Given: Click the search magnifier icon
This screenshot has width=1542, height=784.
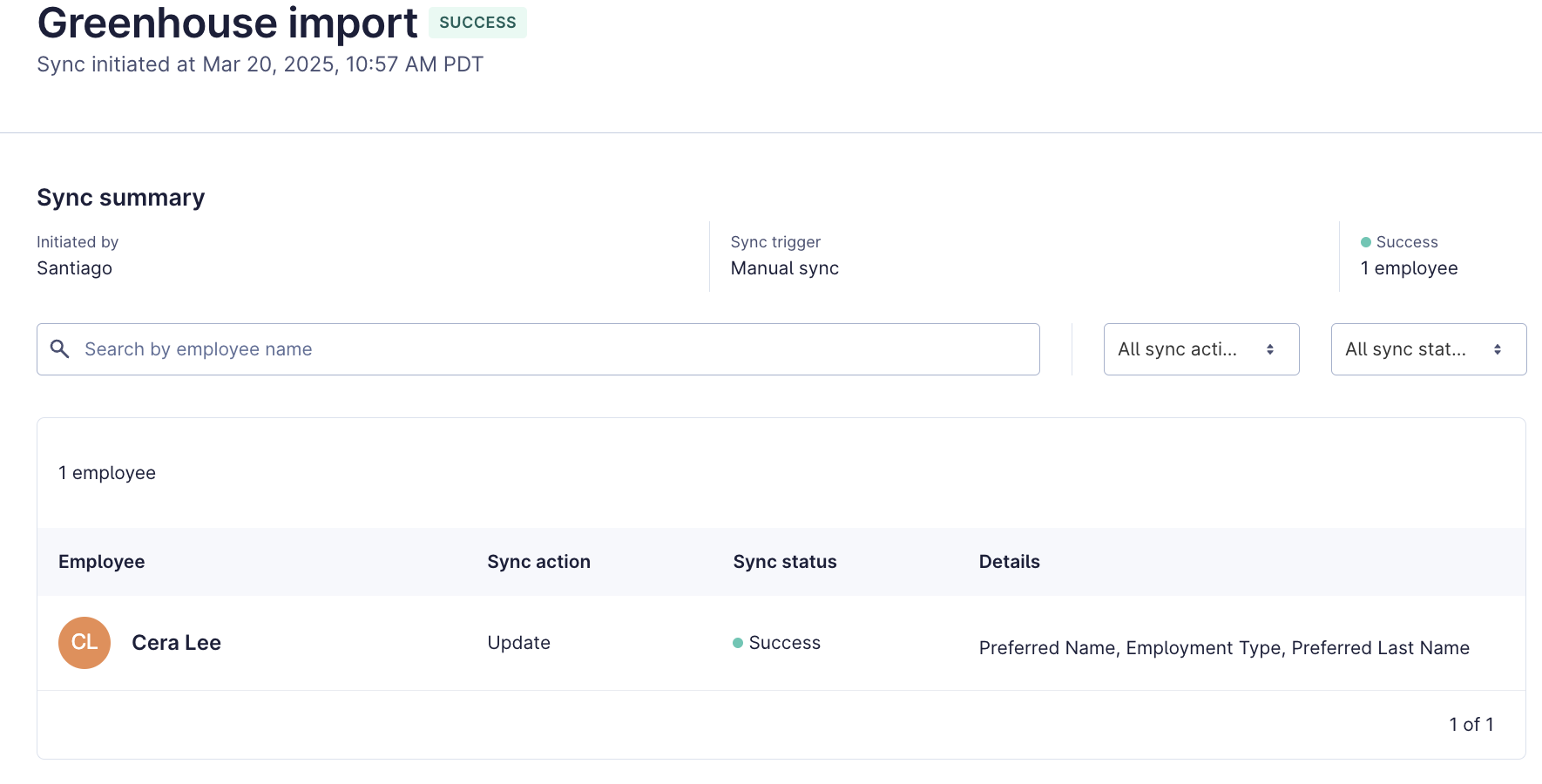Looking at the screenshot, I should (x=59, y=349).
